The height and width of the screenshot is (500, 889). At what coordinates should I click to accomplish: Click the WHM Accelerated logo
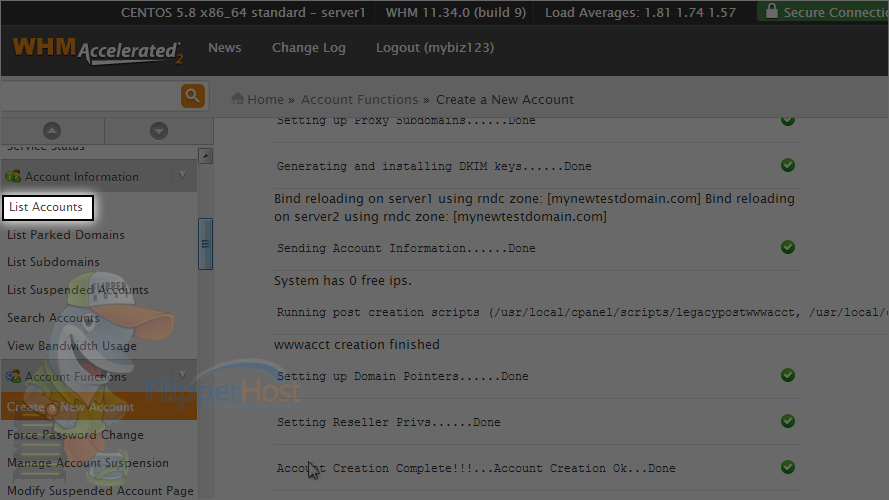click(98, 50)
